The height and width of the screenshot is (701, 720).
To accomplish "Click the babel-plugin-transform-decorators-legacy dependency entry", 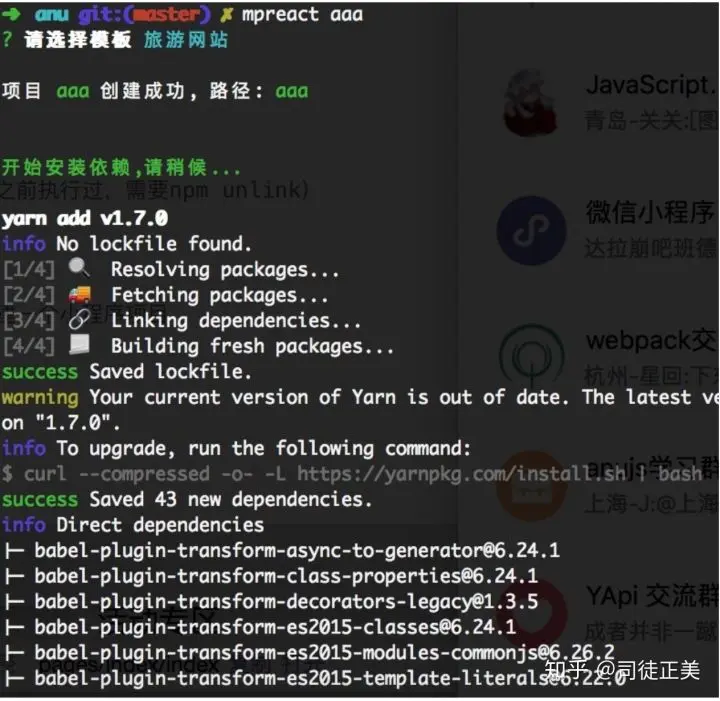I will pyautogui.click(x=286, y=601).
